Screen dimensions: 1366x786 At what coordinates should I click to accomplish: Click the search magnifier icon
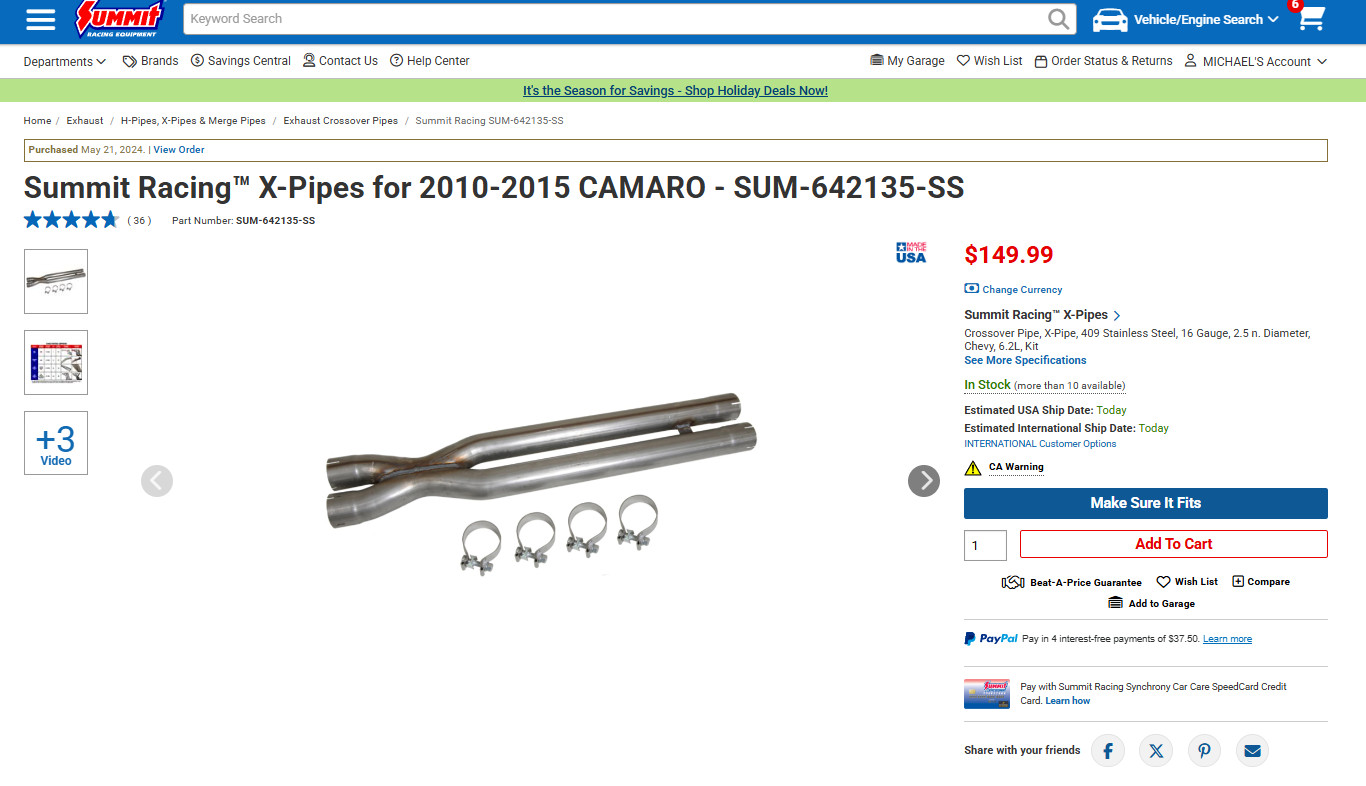(1058, 19)
